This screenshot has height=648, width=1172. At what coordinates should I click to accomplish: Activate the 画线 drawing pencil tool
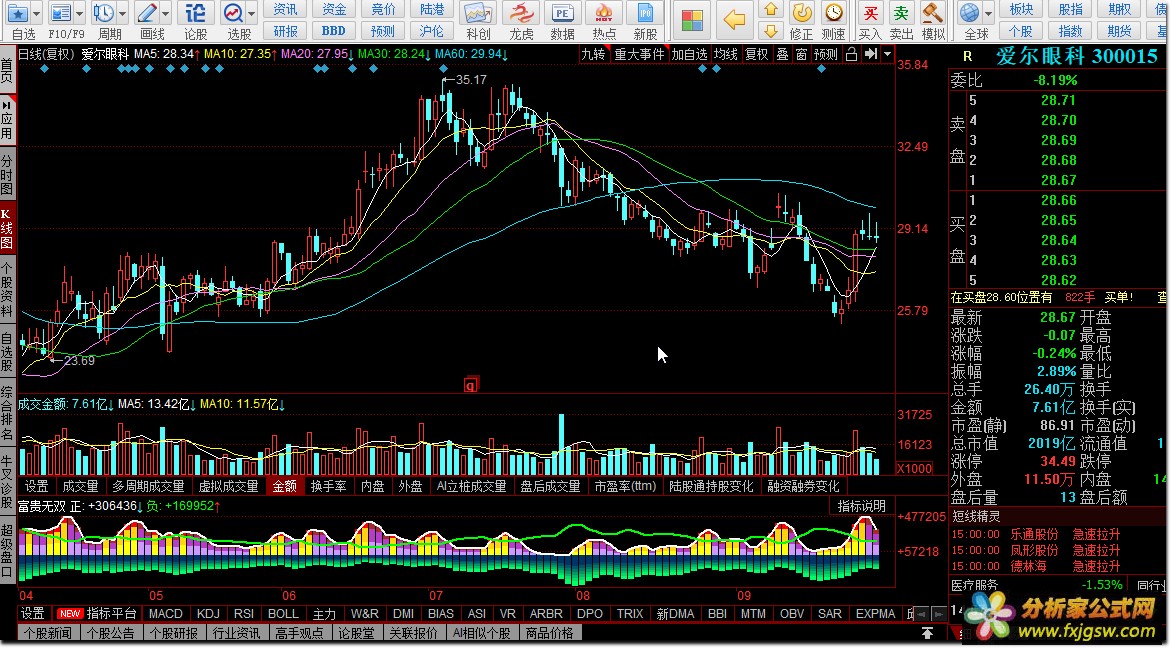pyautogui.click(x=146, y=13)
